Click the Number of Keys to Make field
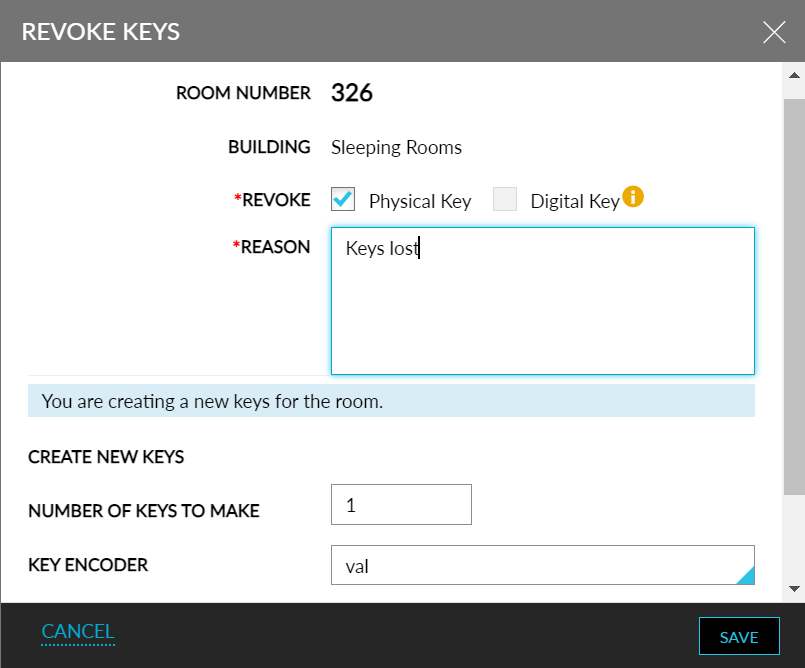This screenshot has height=668, width=805. pos(401,504)
